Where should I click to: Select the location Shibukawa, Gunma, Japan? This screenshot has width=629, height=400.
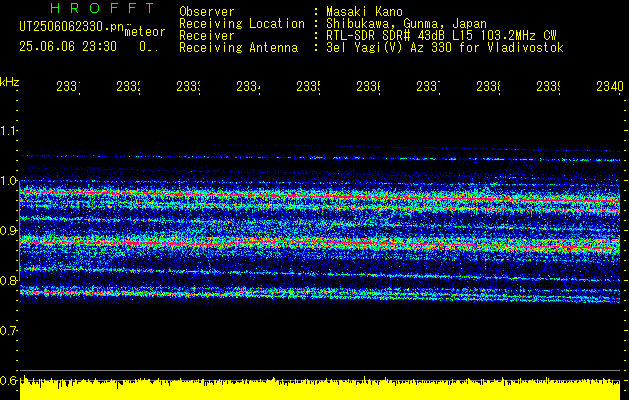(x=406, y=24)
